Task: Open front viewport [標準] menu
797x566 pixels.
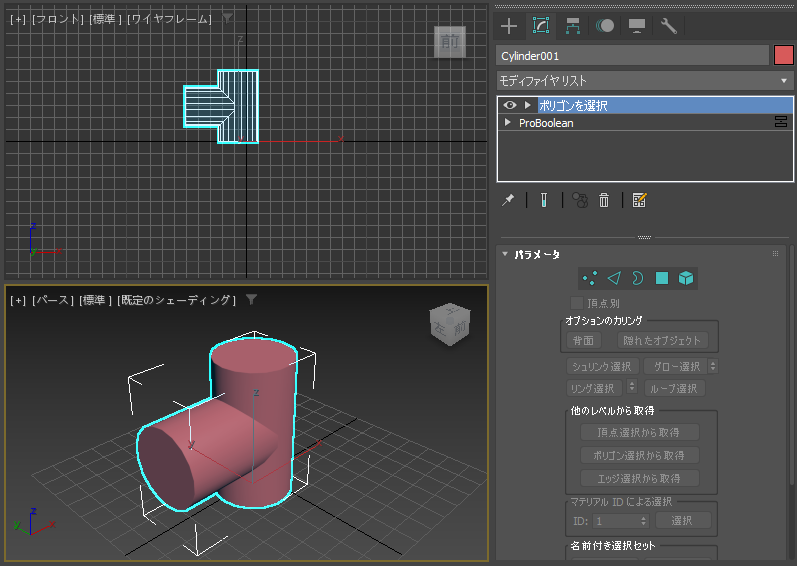Action: 105,19
